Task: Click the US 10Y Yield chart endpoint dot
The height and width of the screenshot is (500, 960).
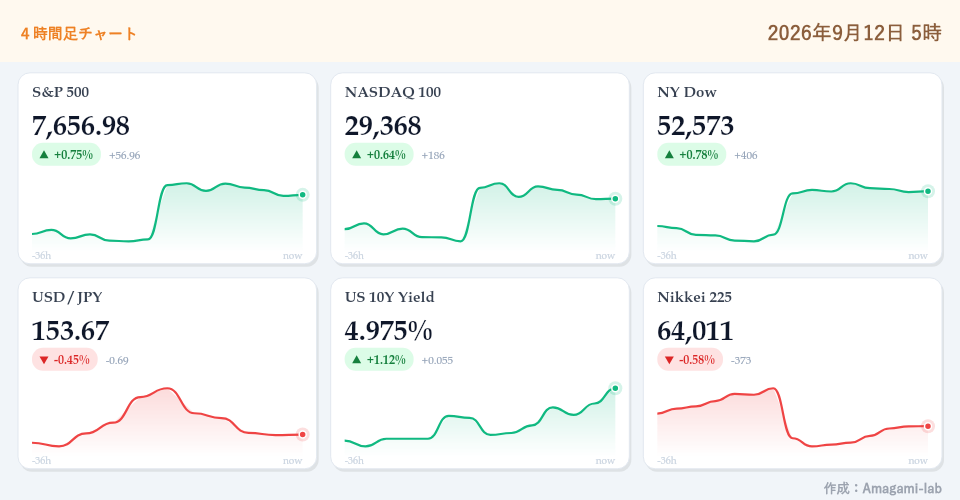Action: [615, 389]
